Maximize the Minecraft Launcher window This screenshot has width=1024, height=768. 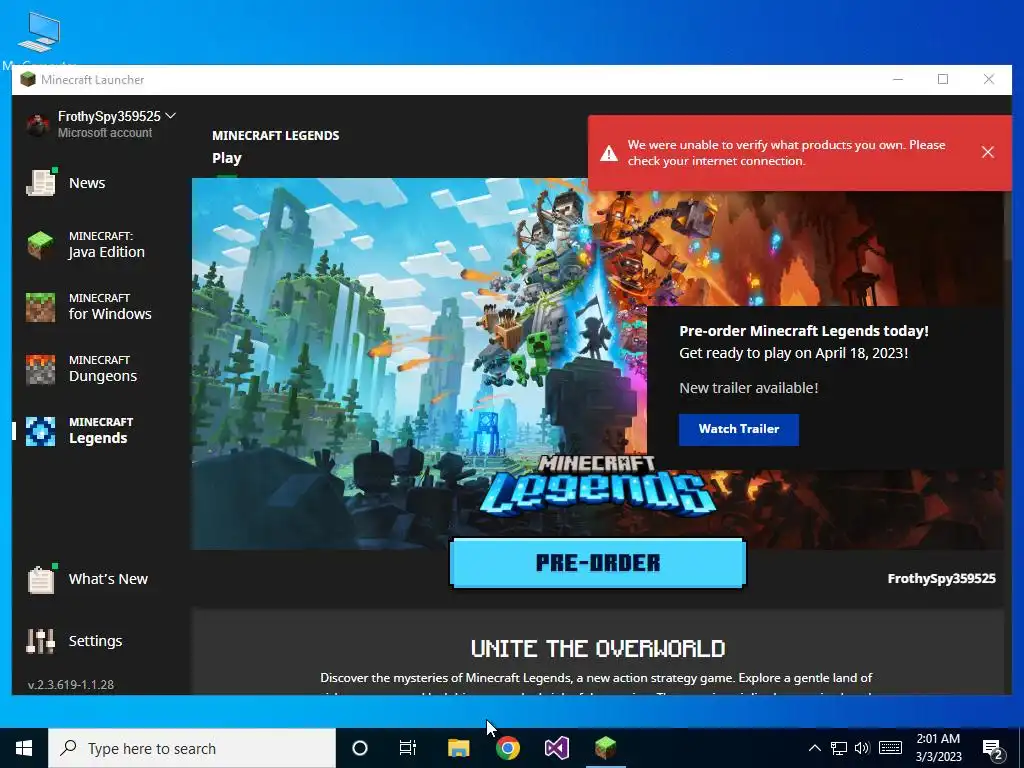tap(943, 80)
